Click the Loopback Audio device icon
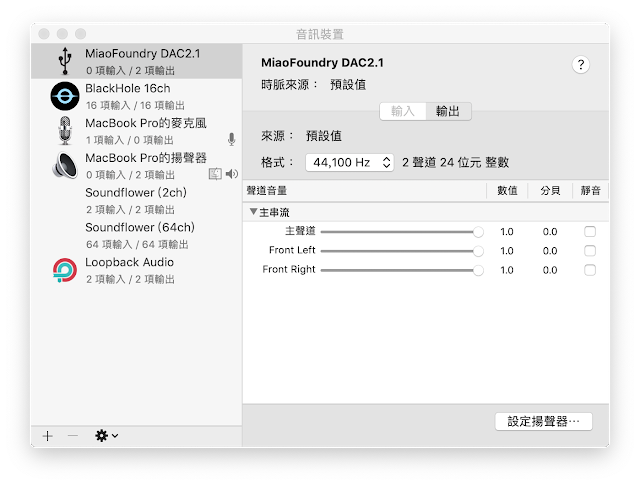Image resolution: width=640 pixels, height=485 pixels. [65, 270]
